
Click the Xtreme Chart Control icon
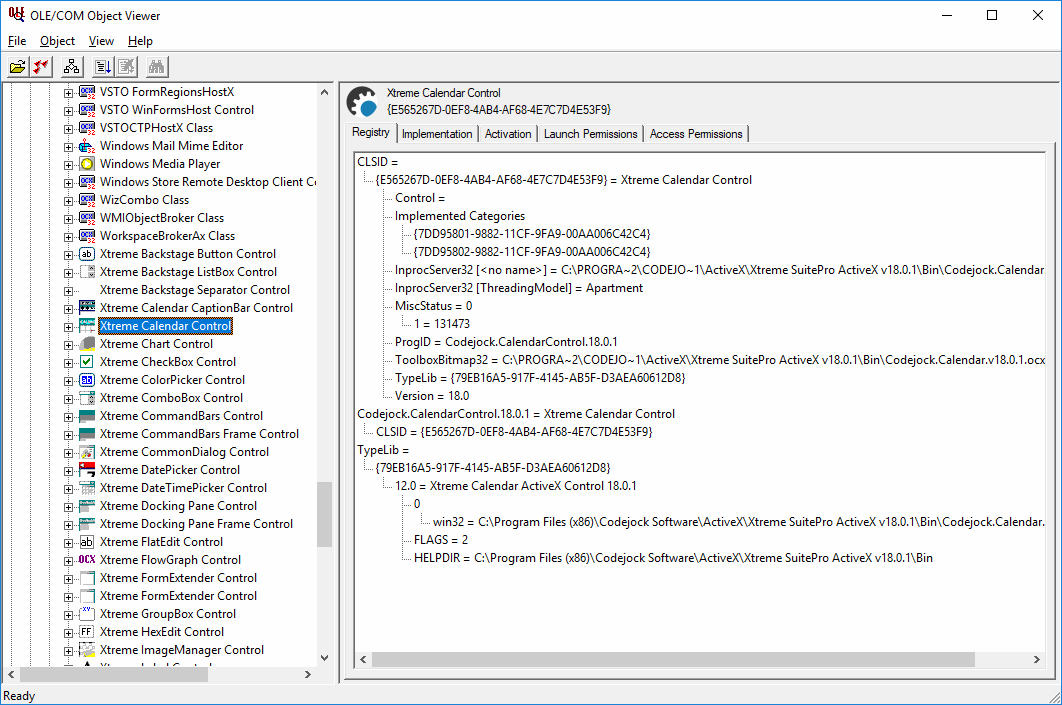pyautogui.click(x=87, y=344)
